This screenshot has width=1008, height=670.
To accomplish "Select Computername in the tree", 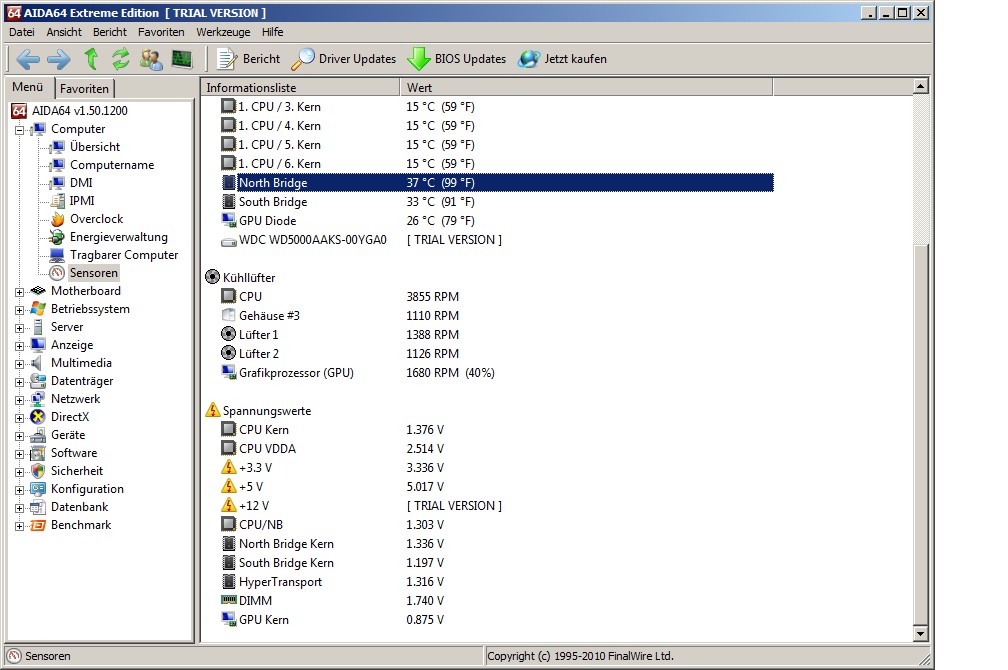I will pyautogui.click(x=112, y=165).
